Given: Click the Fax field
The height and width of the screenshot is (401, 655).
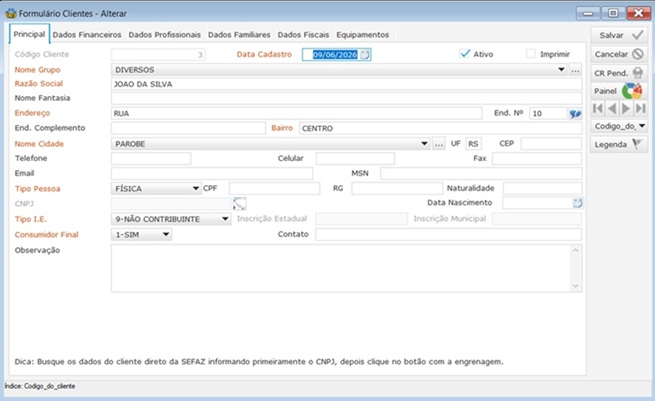Looking at the screenshot, I should 537,158.
